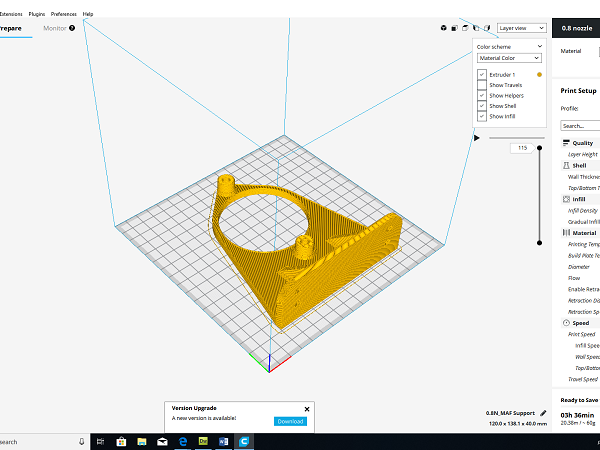Viewport: 600px width, 450px height.
Task: Collapse the Color scheme panel chevron
Action: coord(540,46)
